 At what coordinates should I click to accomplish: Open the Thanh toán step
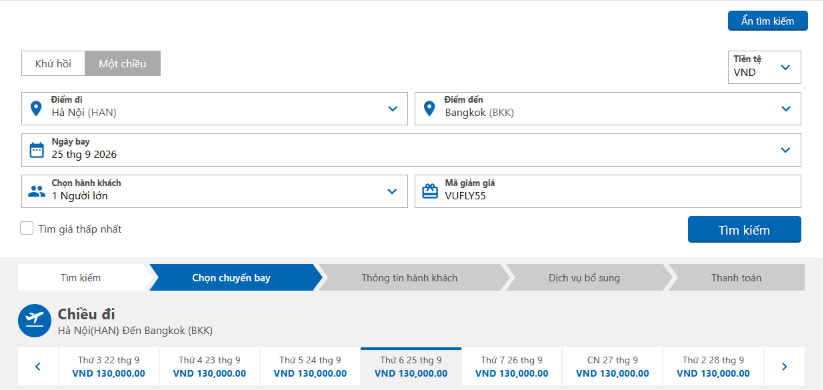pyautogui.click(x=736, y=278)
